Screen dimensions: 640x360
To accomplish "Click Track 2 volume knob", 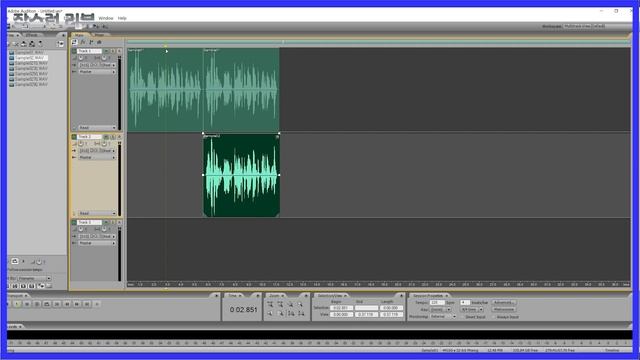I will pos(80,144).
